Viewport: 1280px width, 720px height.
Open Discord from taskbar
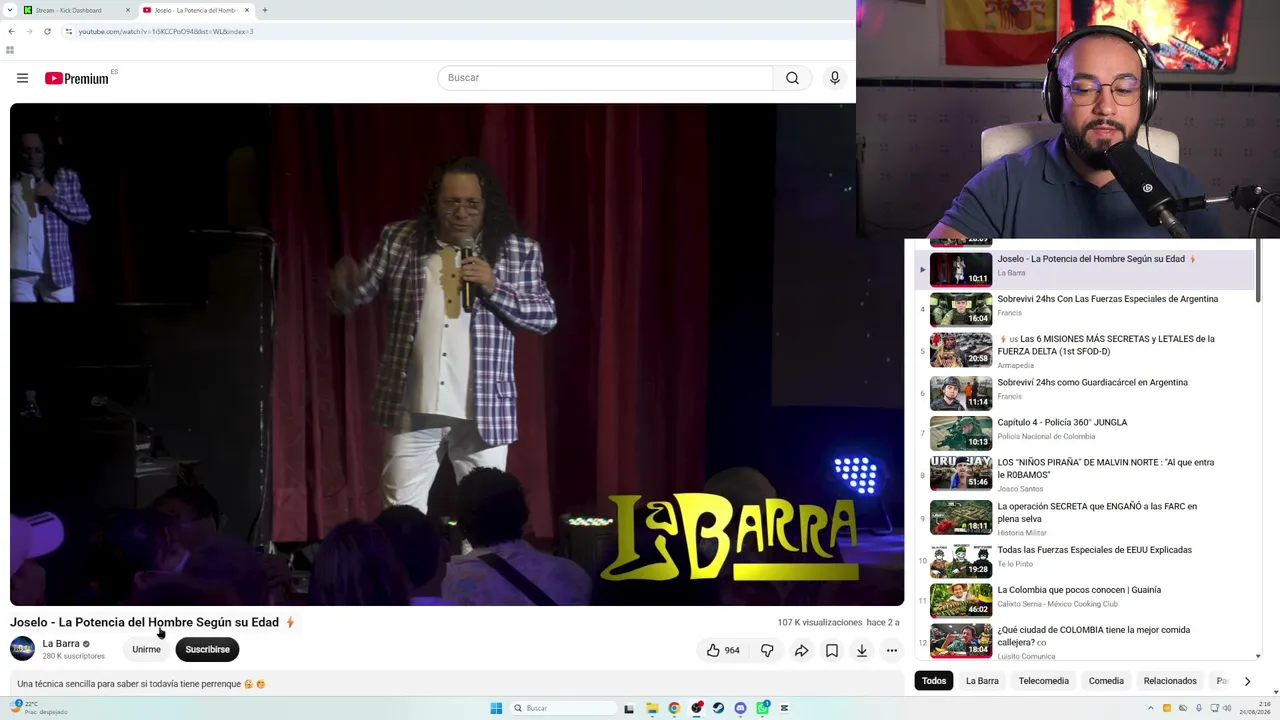740,708
